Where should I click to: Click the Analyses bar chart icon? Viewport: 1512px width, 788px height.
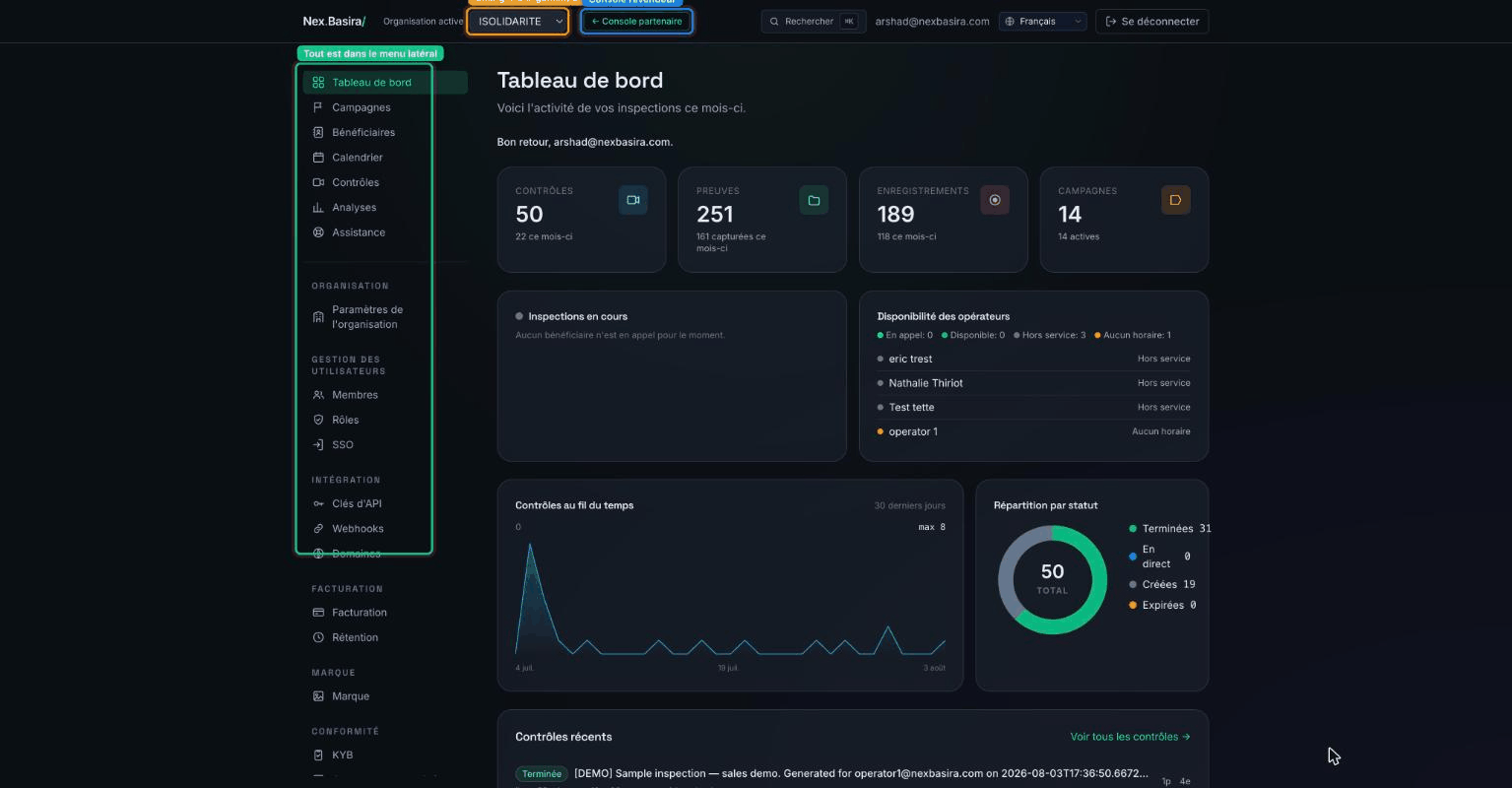(x=318, y=208)
